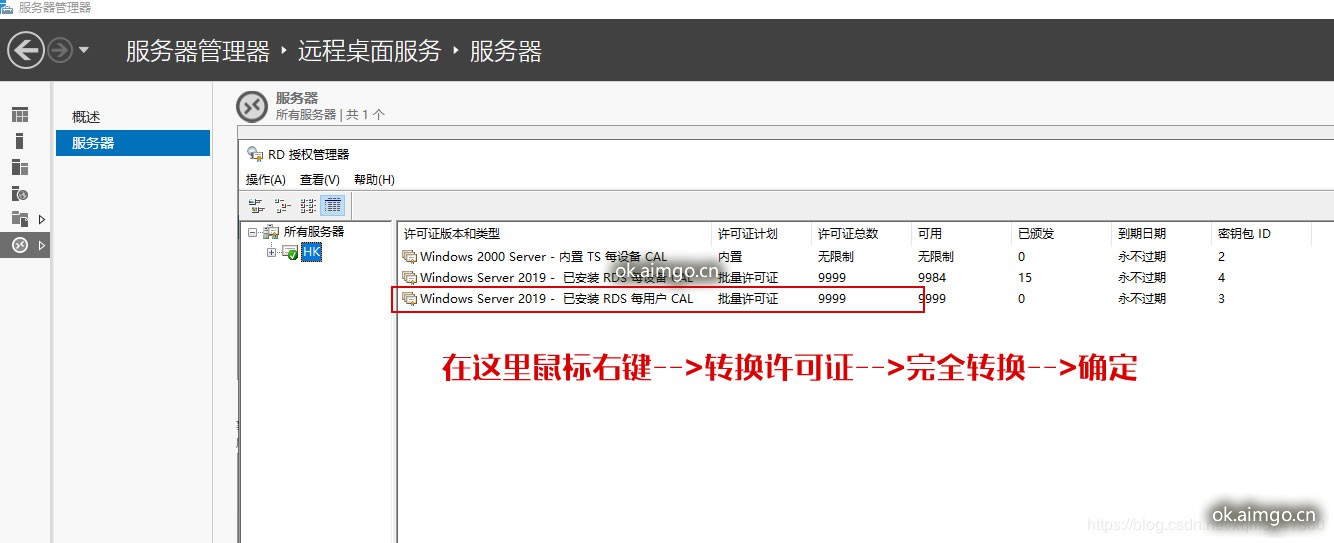Switch to large icons view in toolbar
The image size is (1334, 543).
pos(257,206)
